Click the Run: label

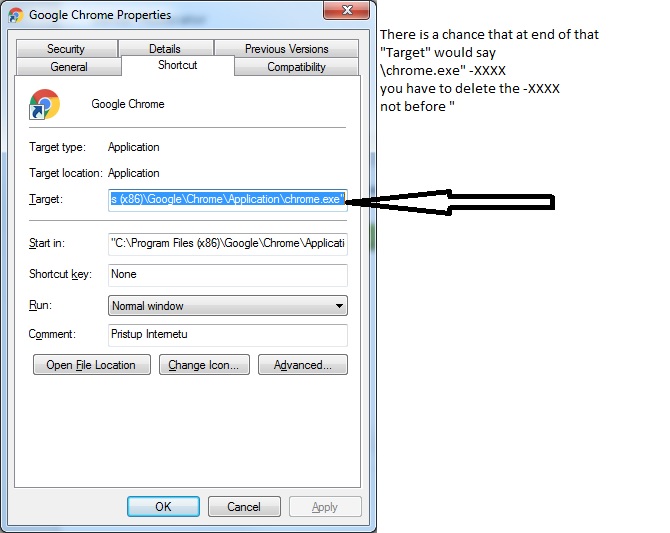[x=40, y=305]
